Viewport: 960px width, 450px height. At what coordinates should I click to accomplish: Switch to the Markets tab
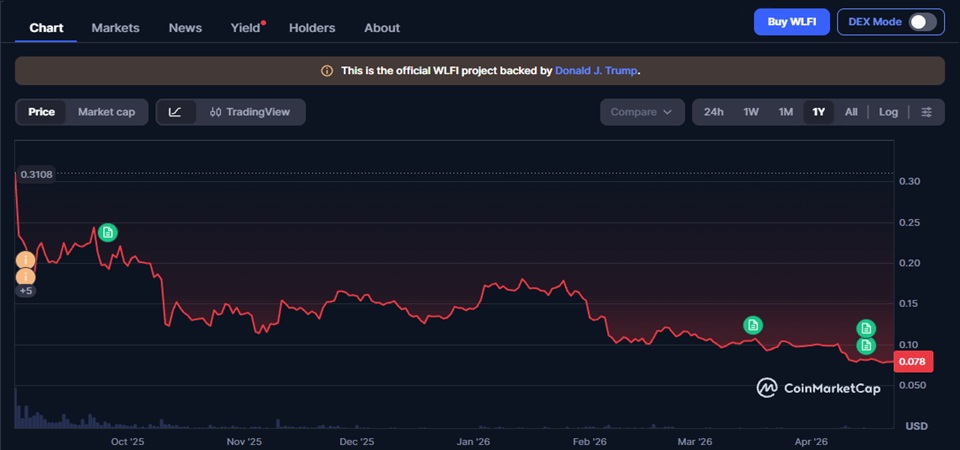(116, 28)
